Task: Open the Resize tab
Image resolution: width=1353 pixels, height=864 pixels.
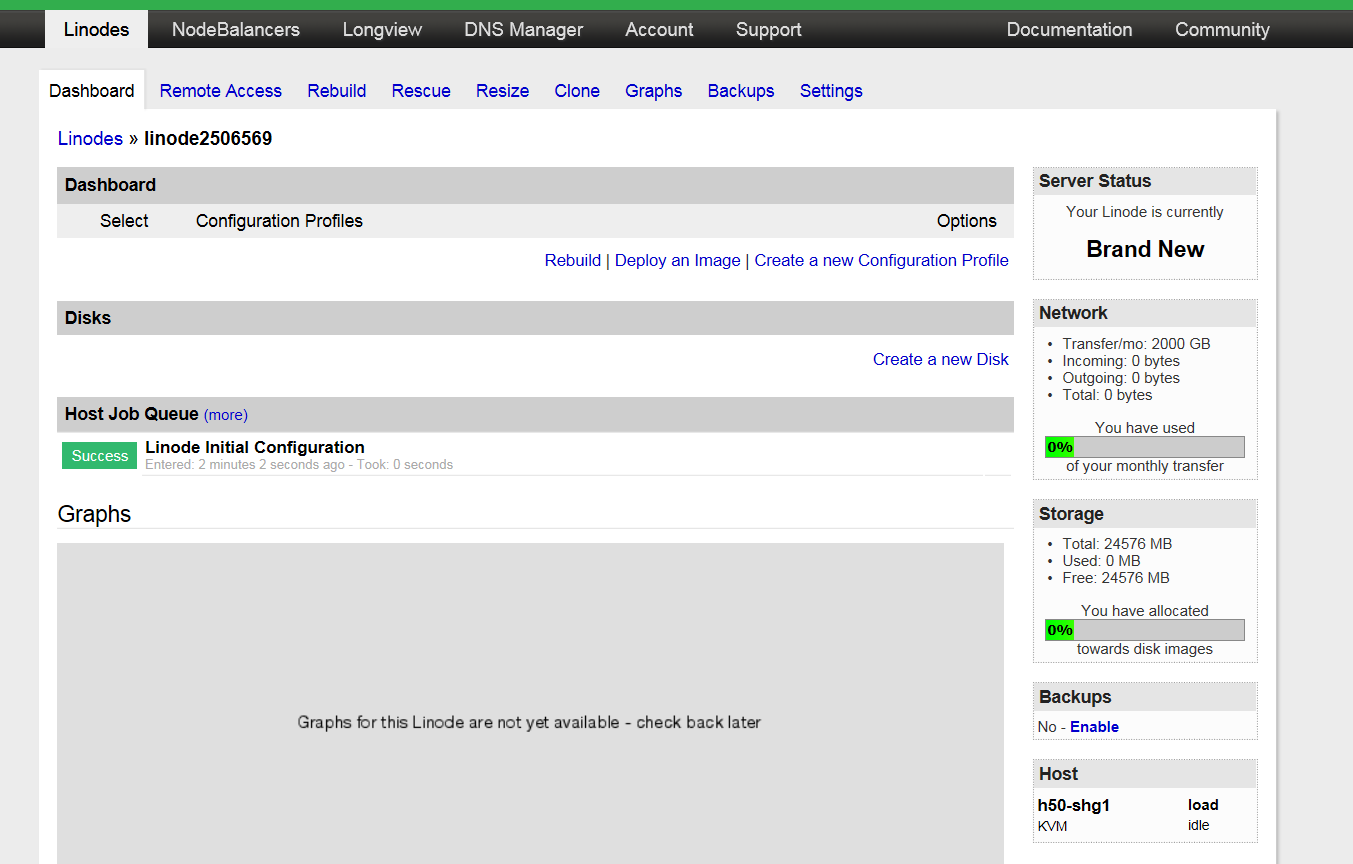Action: tap(503, 91)
